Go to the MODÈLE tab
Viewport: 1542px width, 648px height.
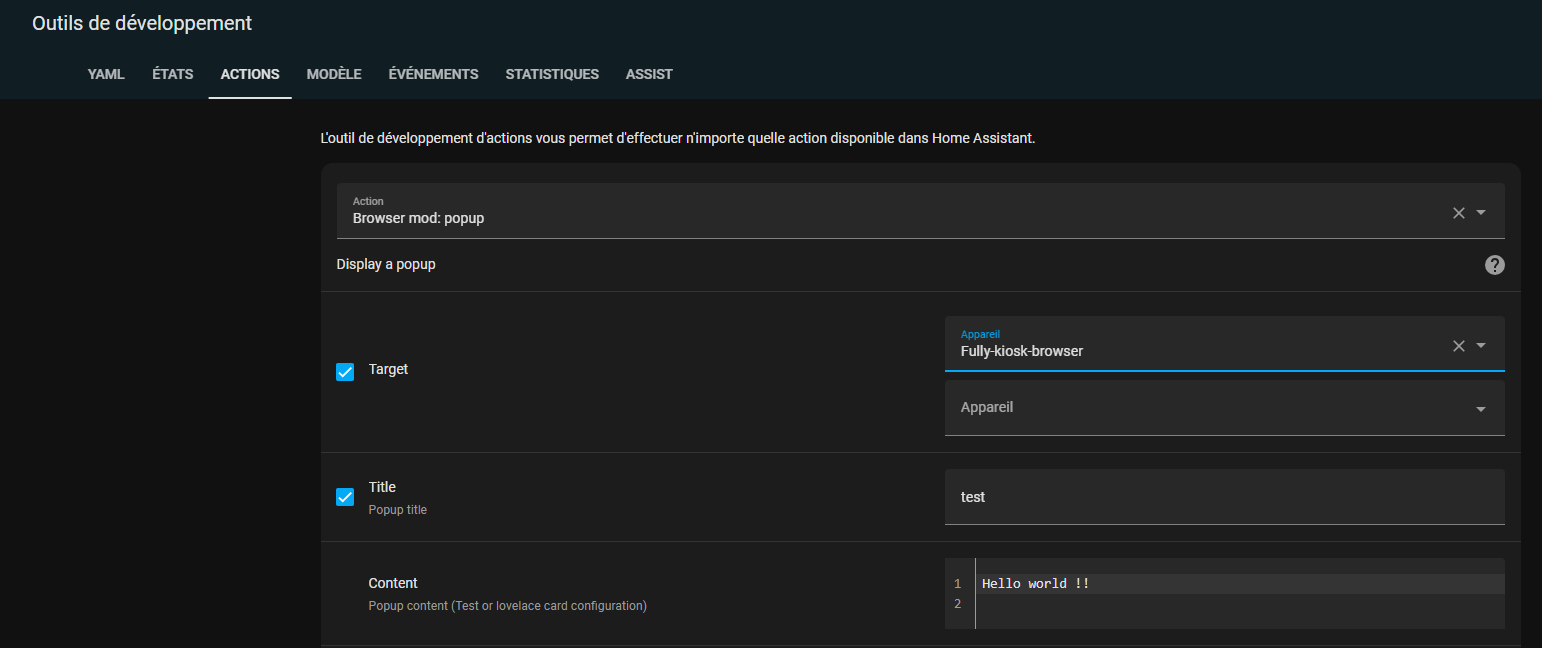[x=334, y=74]
